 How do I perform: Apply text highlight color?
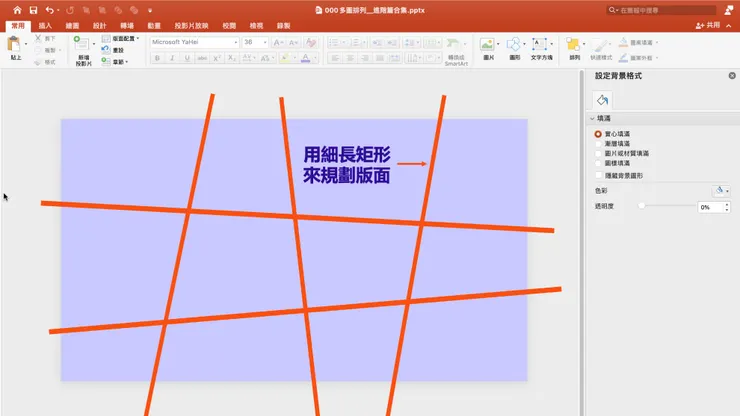[x=284, y=58]
